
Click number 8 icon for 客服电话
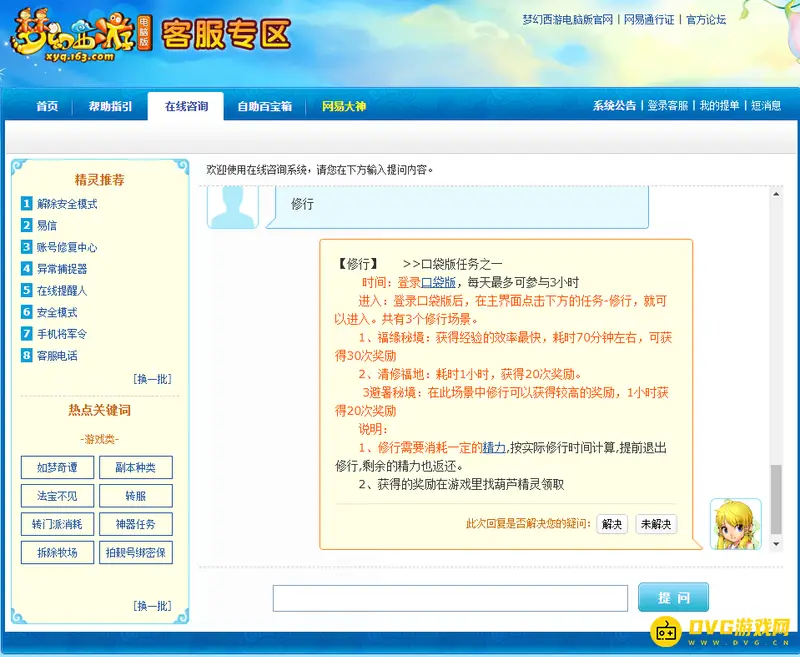click(x=27, y=355)
